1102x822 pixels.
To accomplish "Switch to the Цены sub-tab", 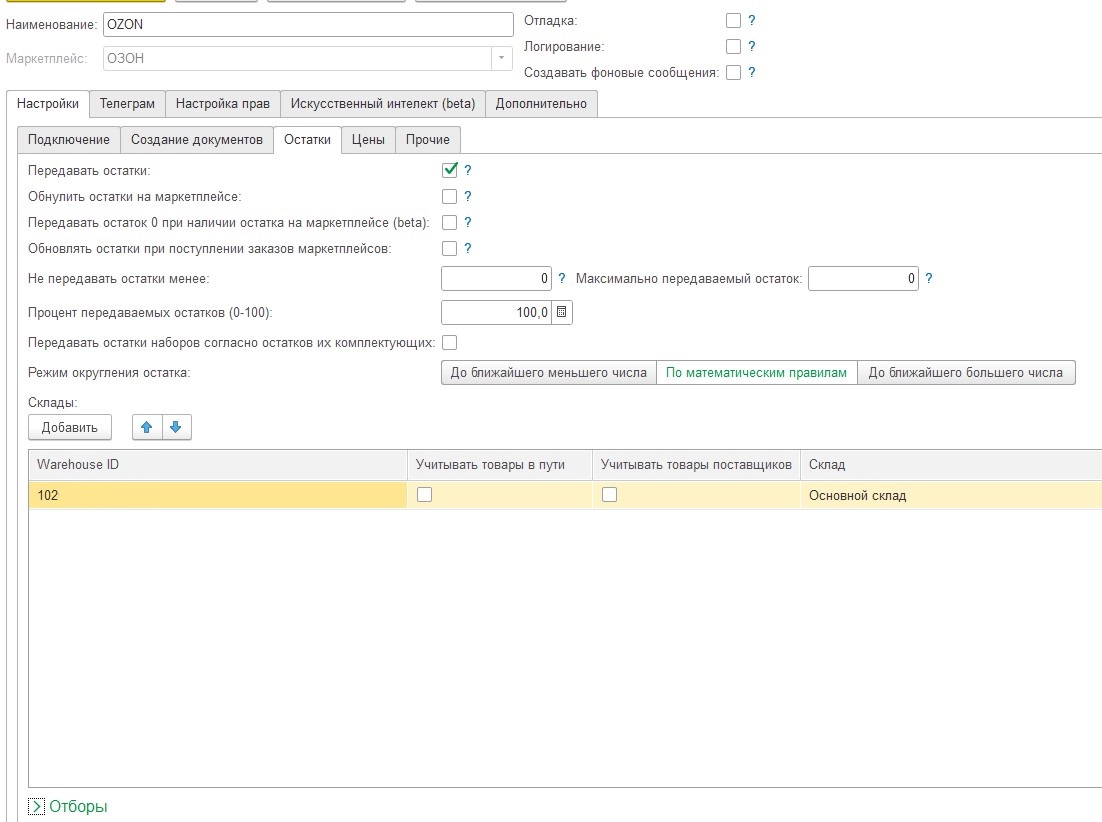I will (368, 140).
